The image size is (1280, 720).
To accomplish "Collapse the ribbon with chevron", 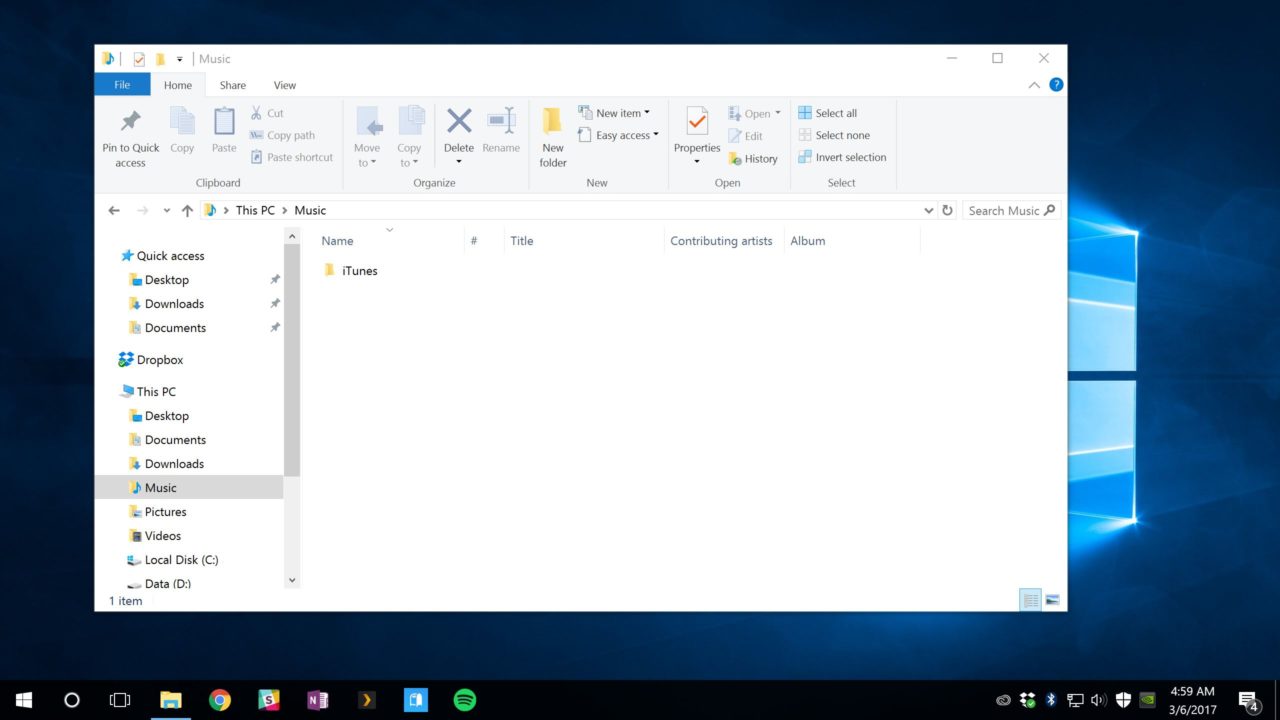I will click(x=1034, y=85).
